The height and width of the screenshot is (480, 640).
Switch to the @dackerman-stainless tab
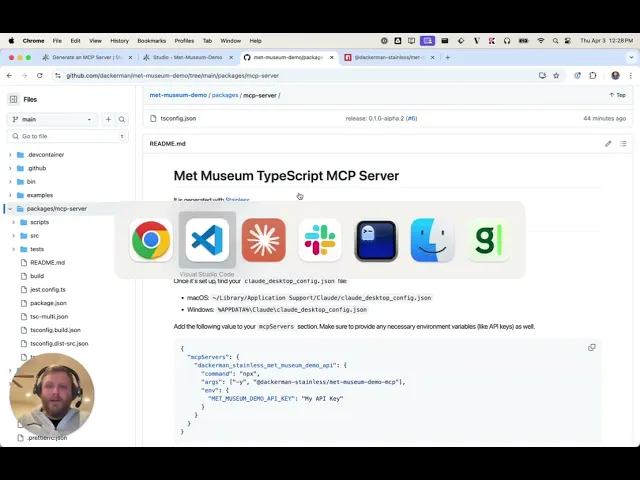click(x=387, y=58)
